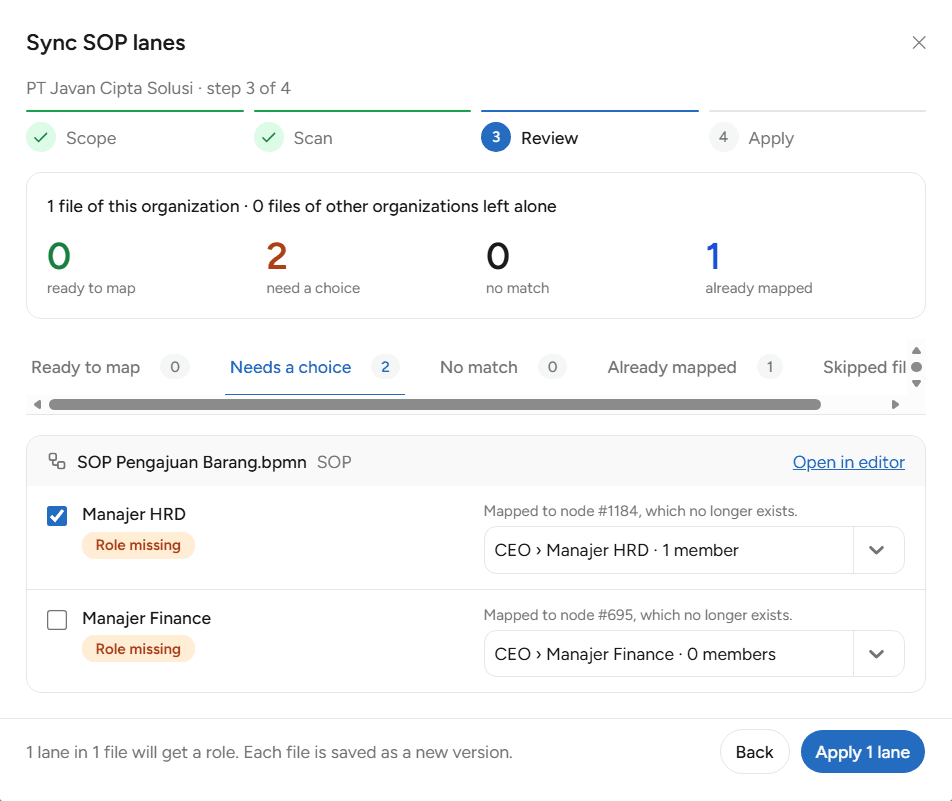Click the Review step number 3 badge
Screen dimensions: 952x801
tap(496, 137)
